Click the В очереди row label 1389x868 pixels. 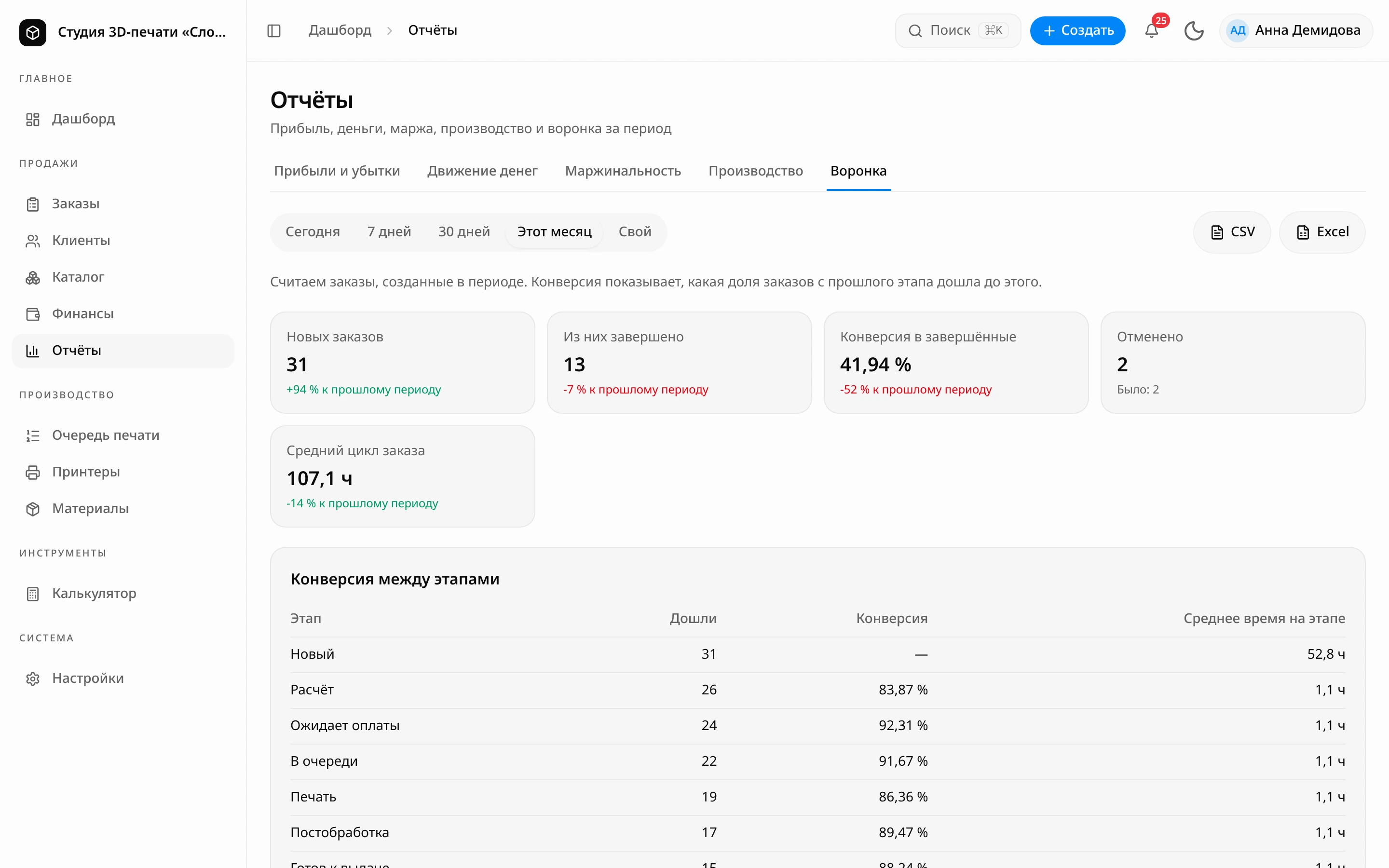(x=324, y=761)
